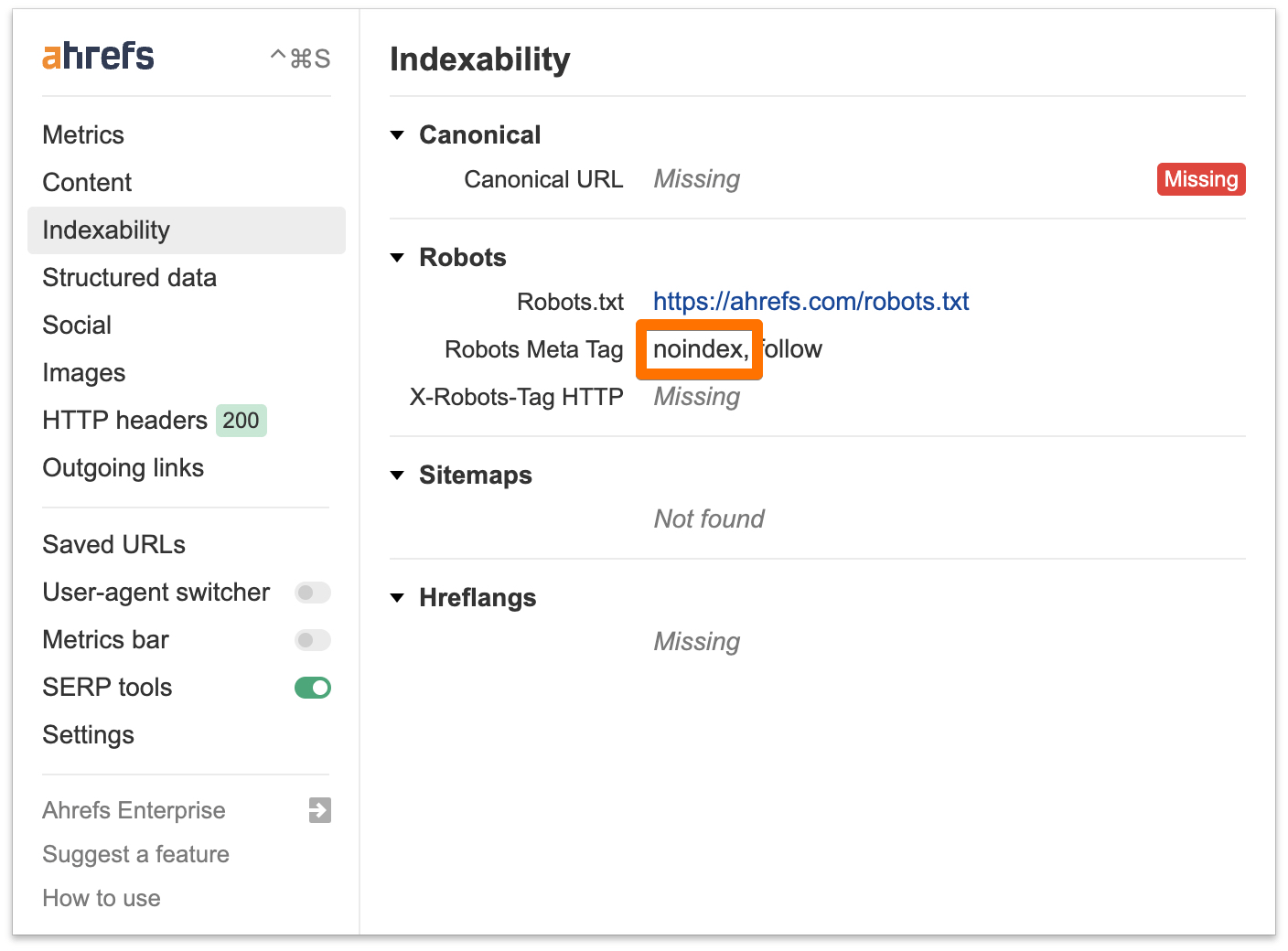Screen dimensions: 1288x951
Task: Collapse the Canonical section
Action: coord(397,134)
